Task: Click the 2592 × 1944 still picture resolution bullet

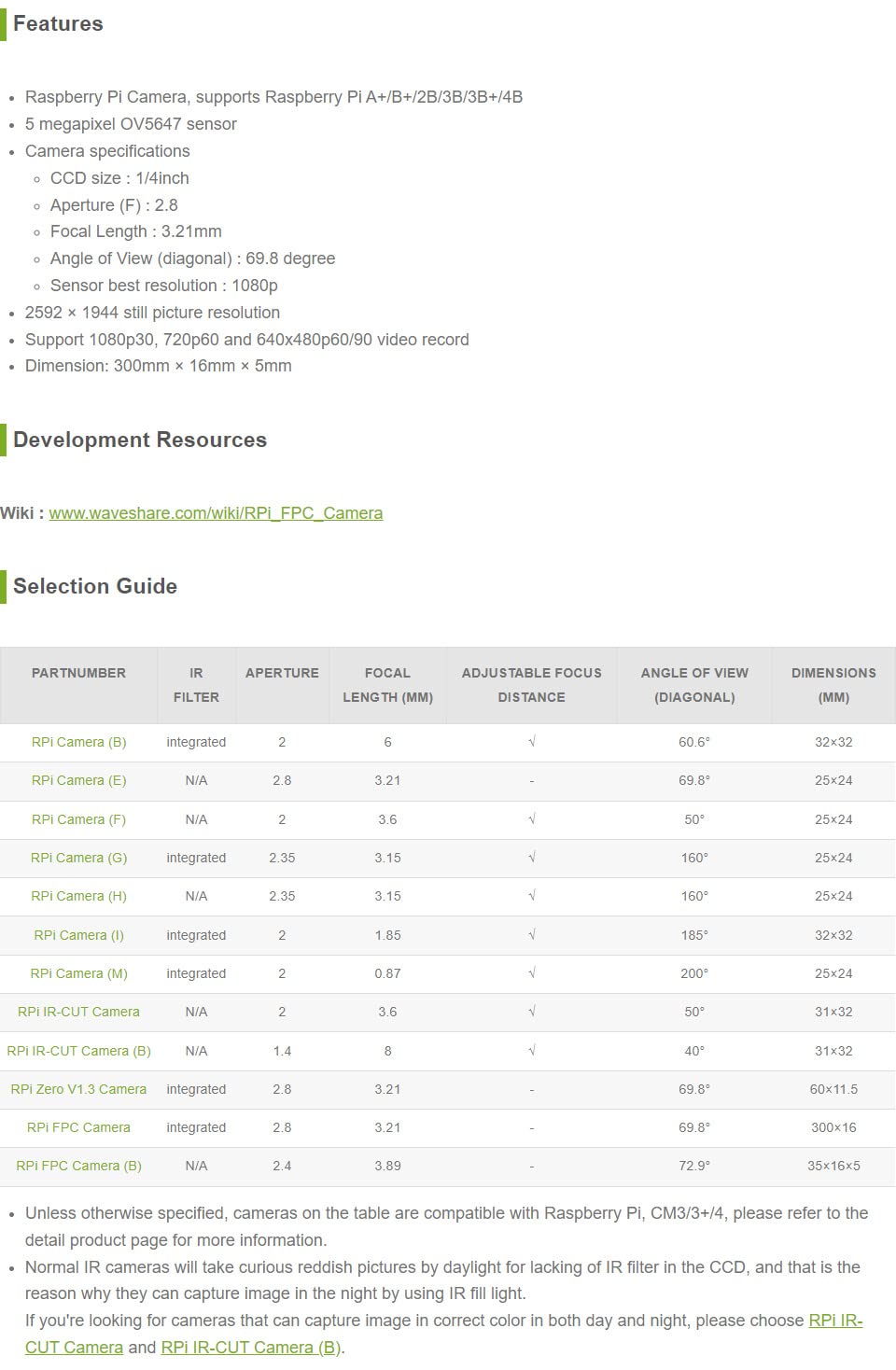Action: pos(152,313)
